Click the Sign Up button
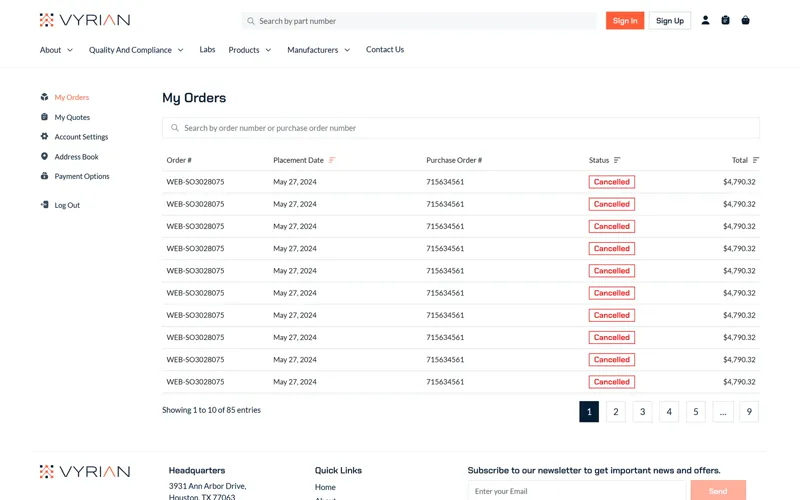 [670, 20]
